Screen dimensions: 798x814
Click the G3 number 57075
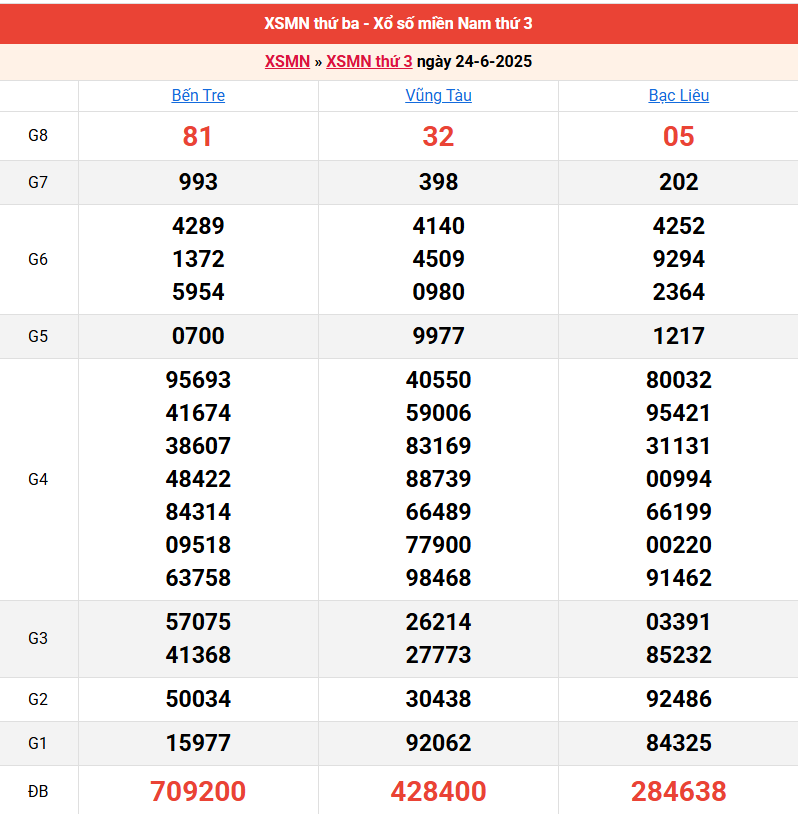click(x=198, y=622)
